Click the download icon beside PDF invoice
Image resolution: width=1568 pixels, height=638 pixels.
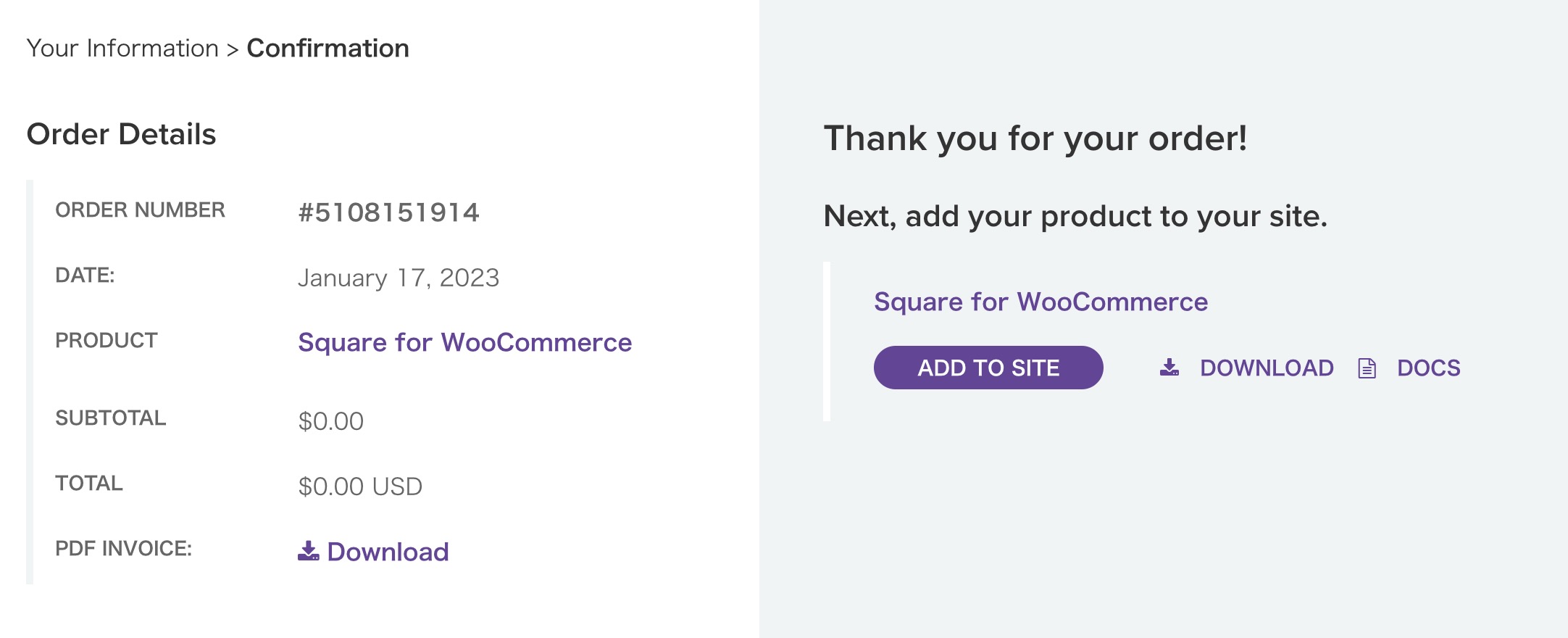[x=308, y=551]
